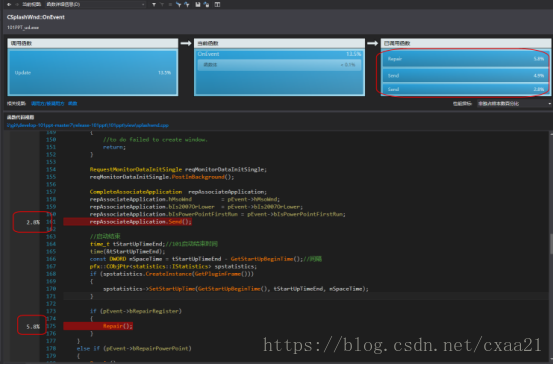Select the Send 2.8% callee bar
Viewport: 554px width, 365px height.
pyautogui.click(x=466, y=89)
